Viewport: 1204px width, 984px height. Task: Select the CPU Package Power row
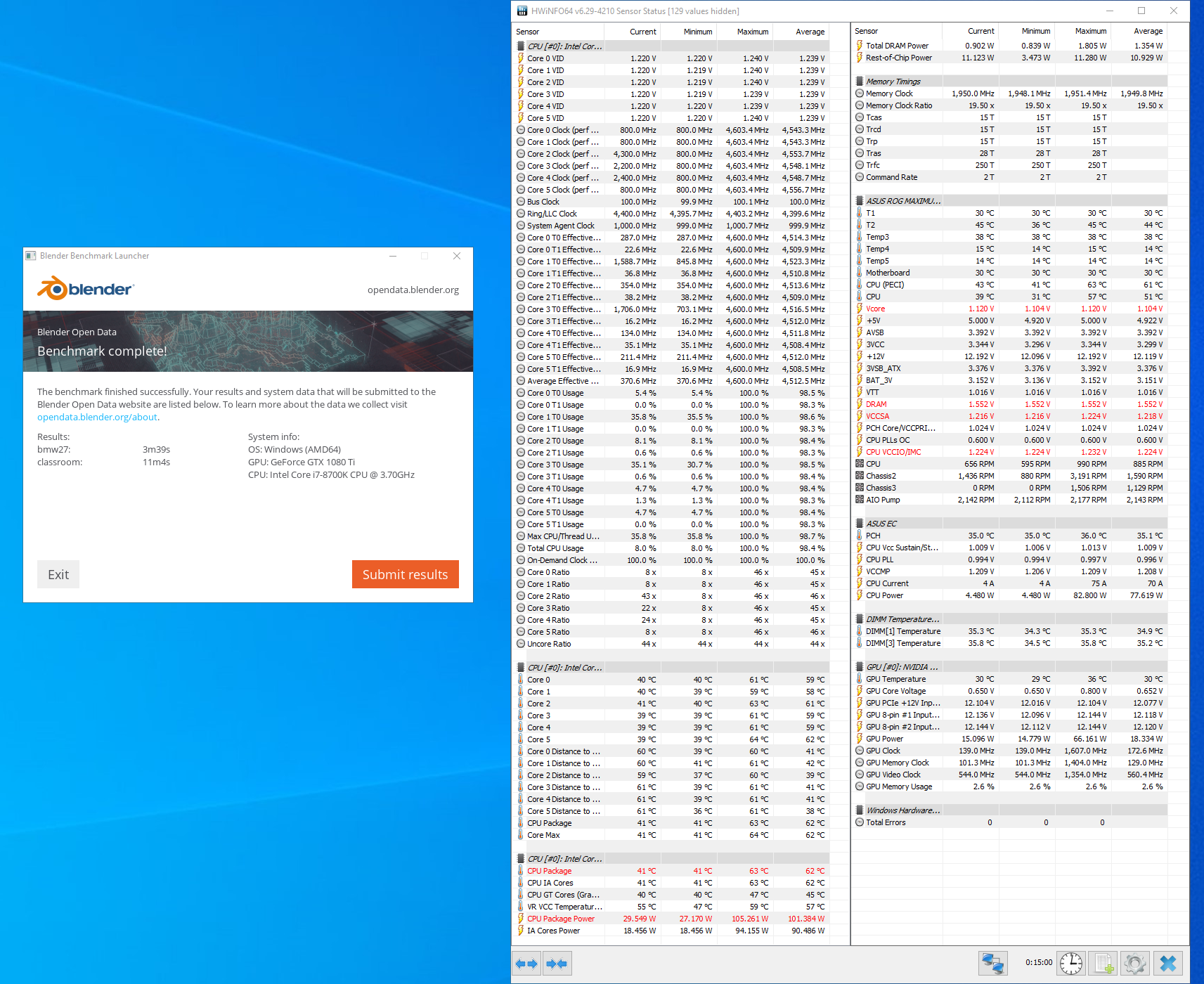tap(672, 919)
